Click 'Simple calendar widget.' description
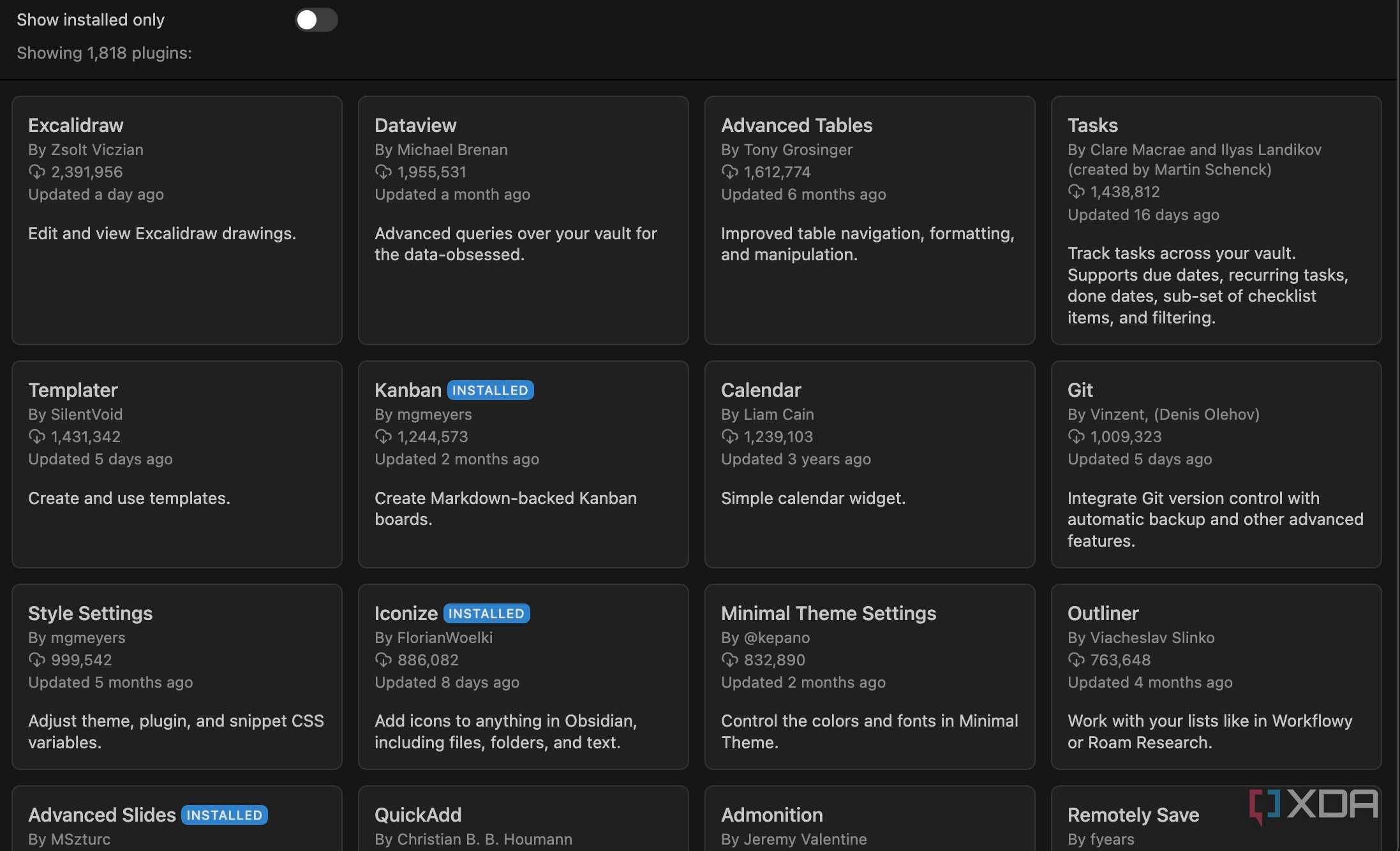 pos(813,498)
